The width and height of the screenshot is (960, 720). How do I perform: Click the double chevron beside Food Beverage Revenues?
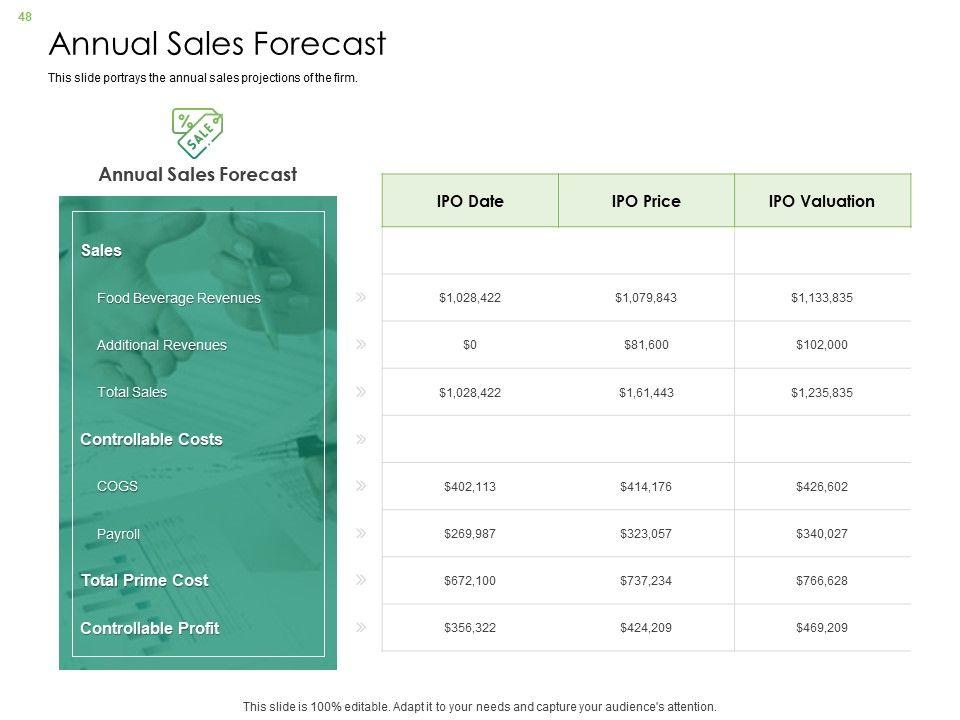point(360,297)
